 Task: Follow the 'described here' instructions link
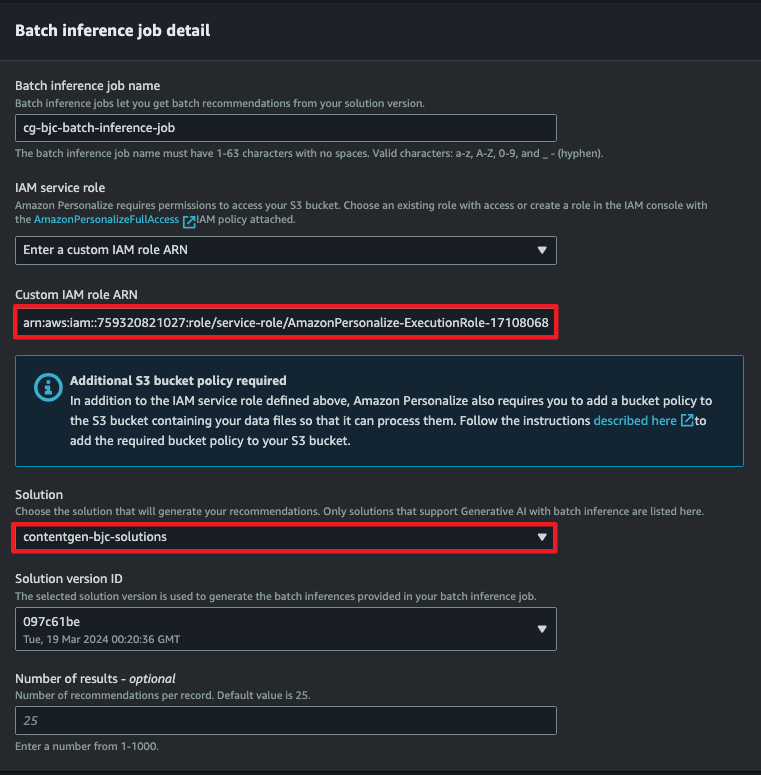coord(634,421)
